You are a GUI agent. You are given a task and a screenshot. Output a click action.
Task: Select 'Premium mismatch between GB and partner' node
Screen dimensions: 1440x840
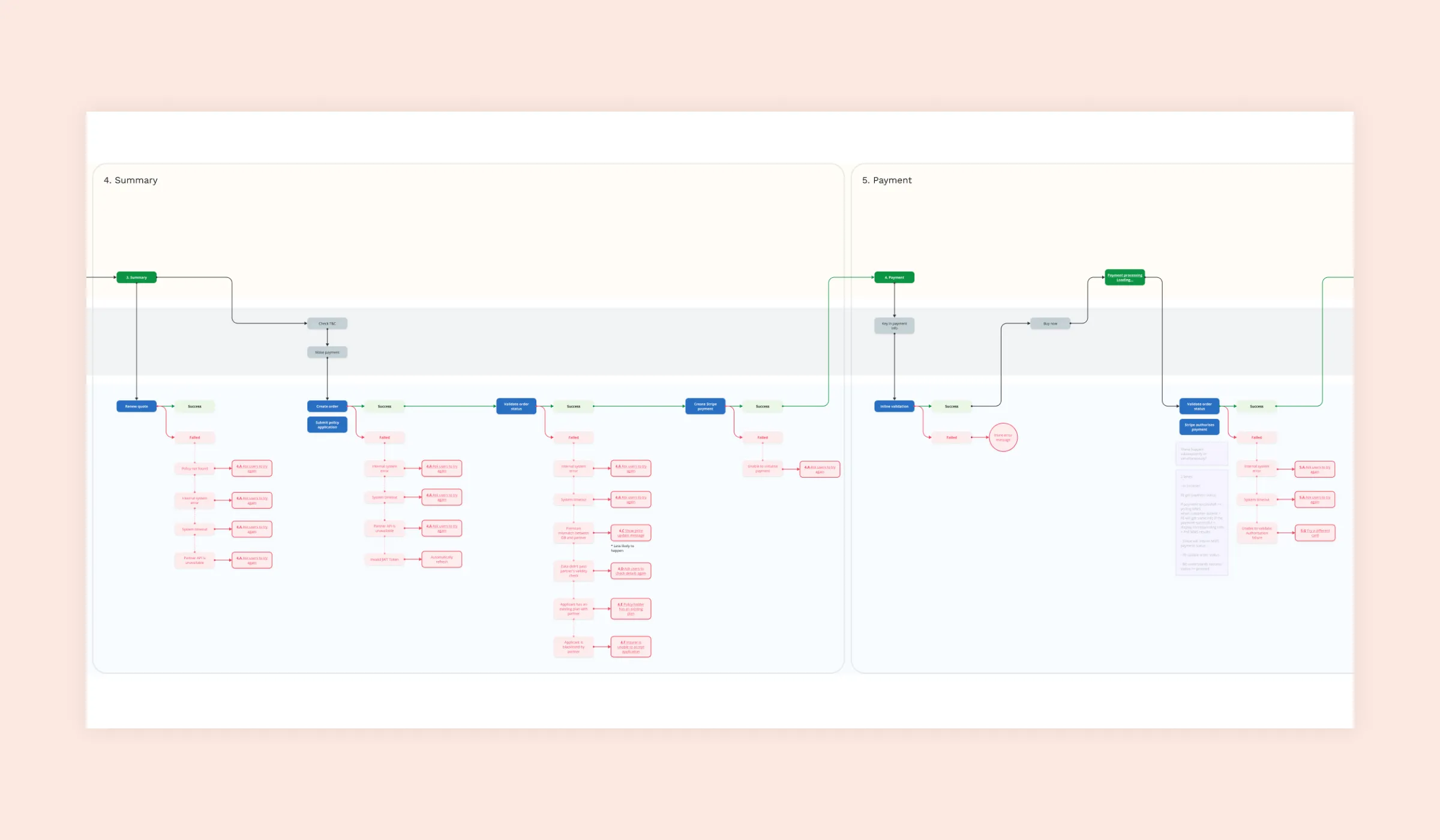tap(574, 533)
